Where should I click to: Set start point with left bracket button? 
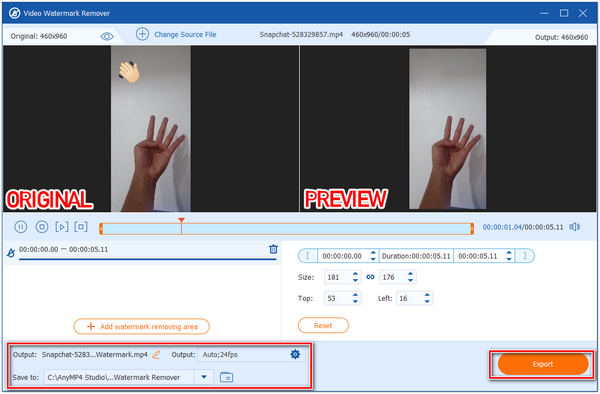(x=308, y=256)
